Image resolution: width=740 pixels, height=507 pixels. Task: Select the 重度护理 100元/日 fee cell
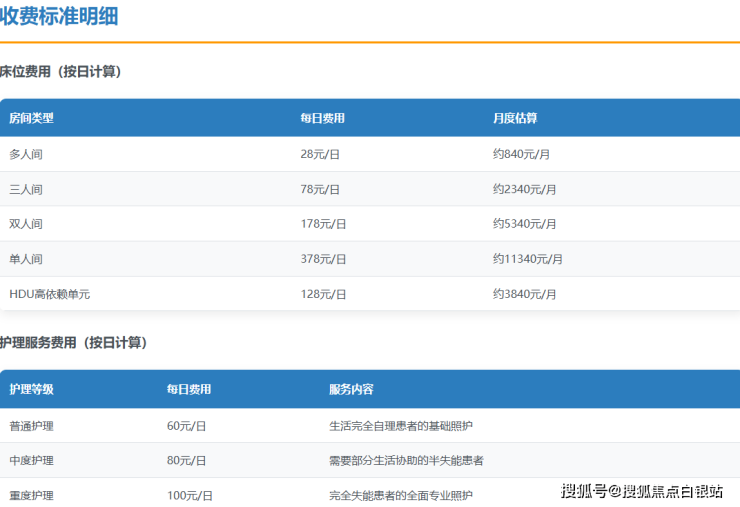click(x=189, y=495)
